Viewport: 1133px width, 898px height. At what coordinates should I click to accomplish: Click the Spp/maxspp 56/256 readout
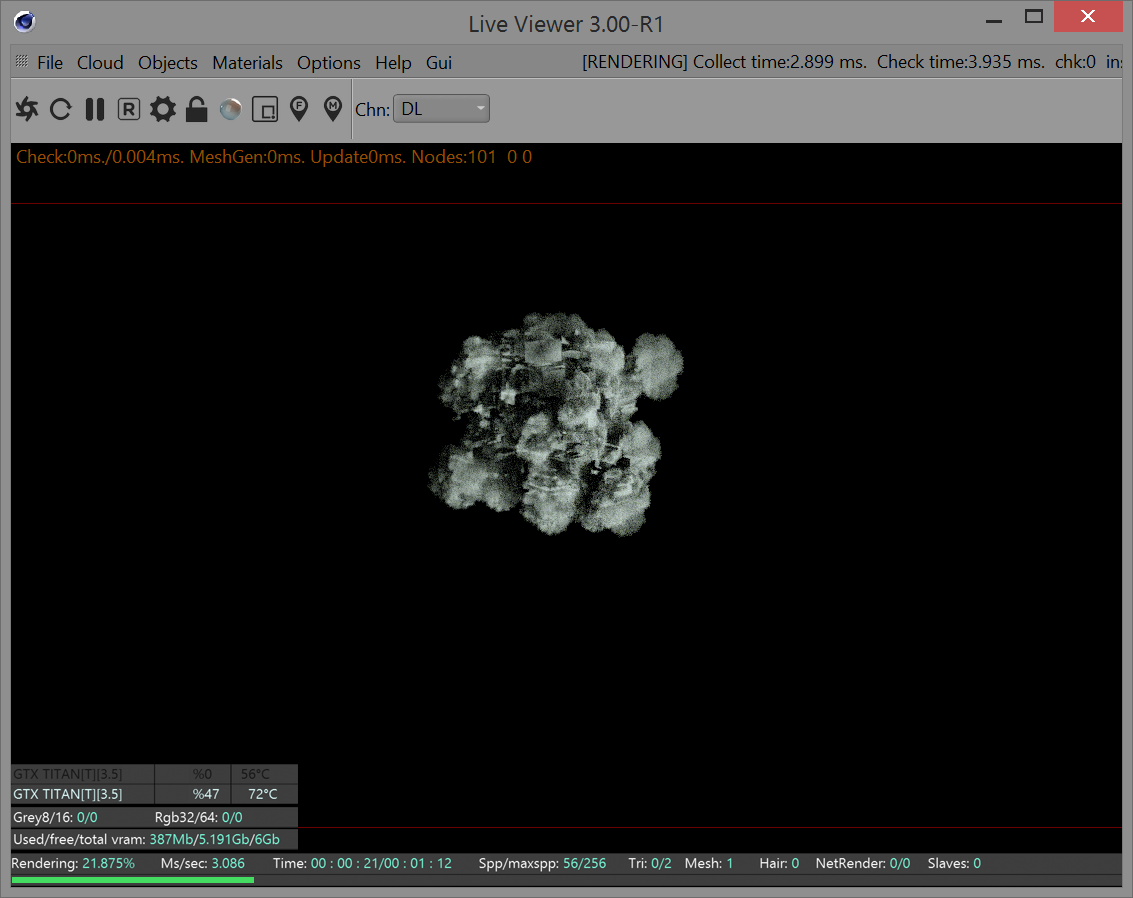(x=542, y=863)
